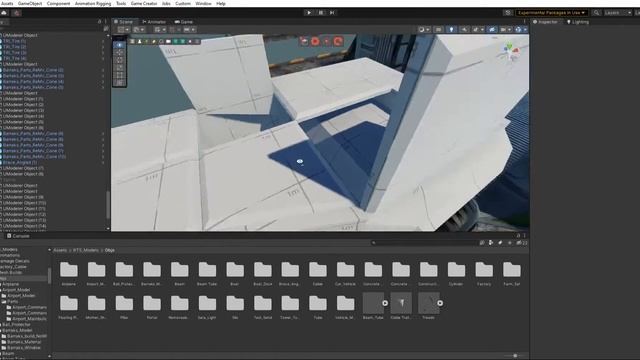The image size is (640, 360).
Task: Open the Unity cloud services icon
Action: pos(4,13)
